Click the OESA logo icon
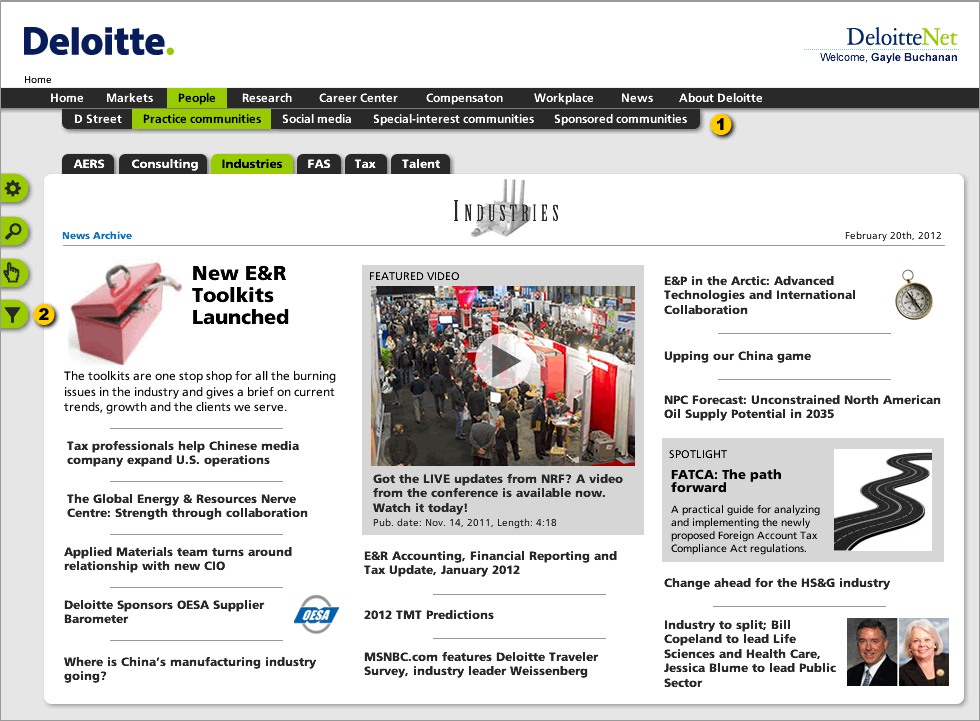This screenshot has height=721, width=980. pyautogui.click(x=316, y=614)
